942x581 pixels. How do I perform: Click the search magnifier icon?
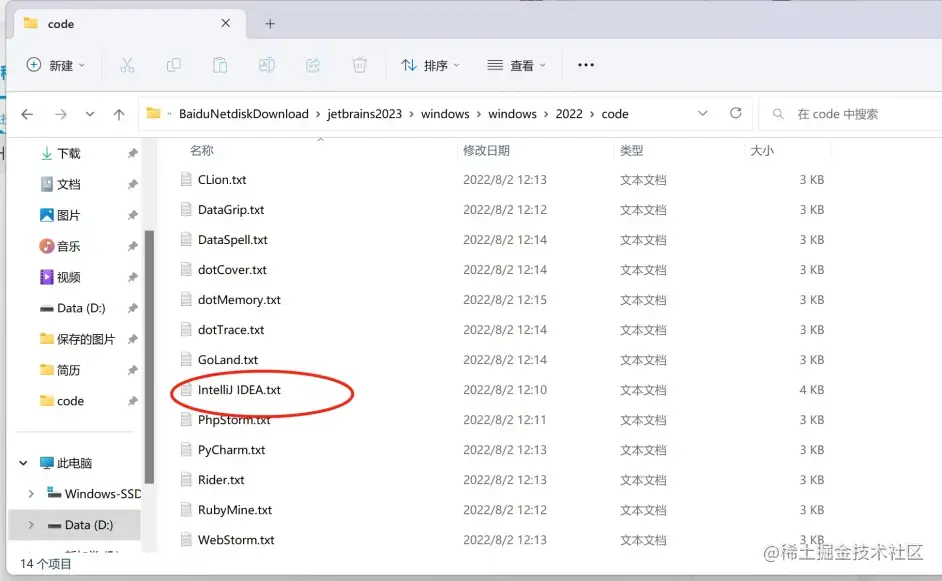click(x=778, y=114)
